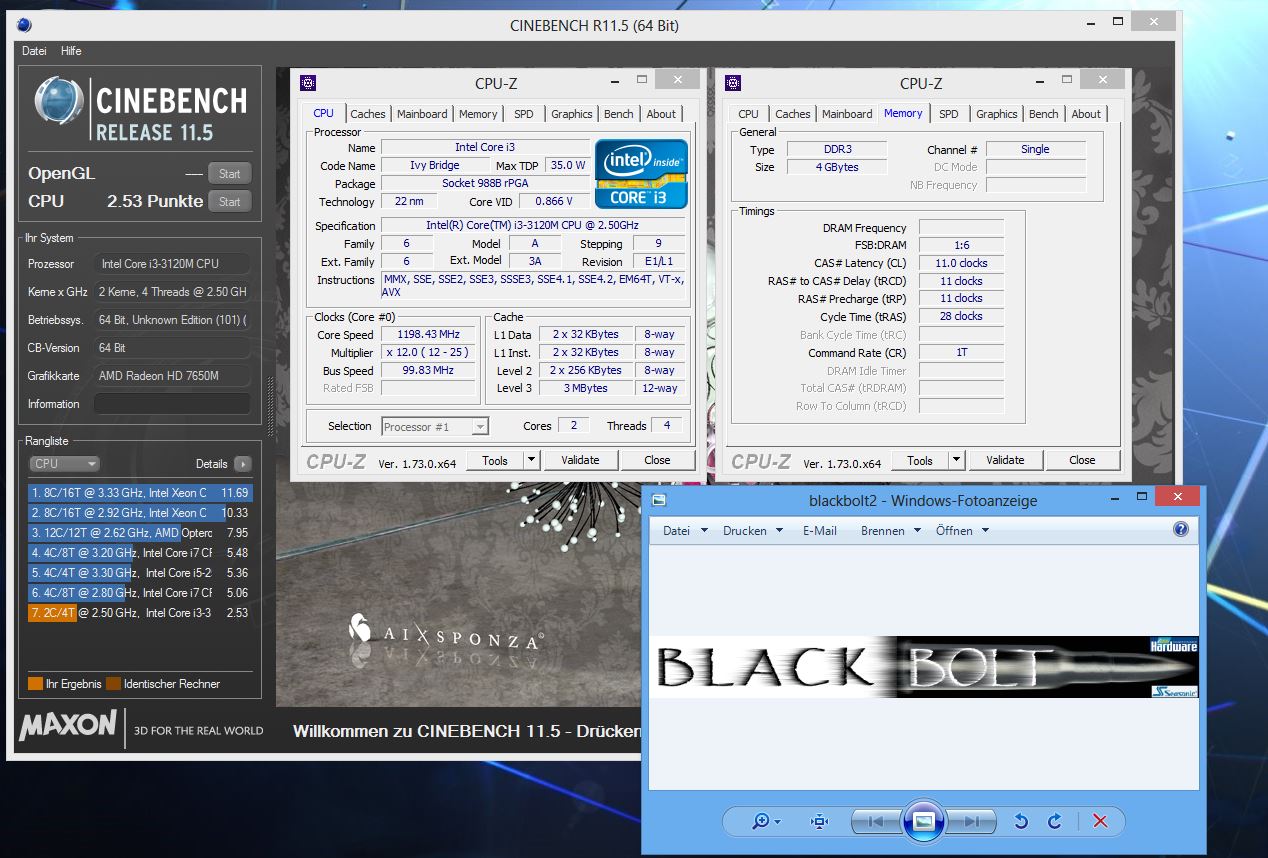
Task: Click the fit-to-window icon in Fotoanzeige
Action: pyautogui.click(x=820, y=821)
